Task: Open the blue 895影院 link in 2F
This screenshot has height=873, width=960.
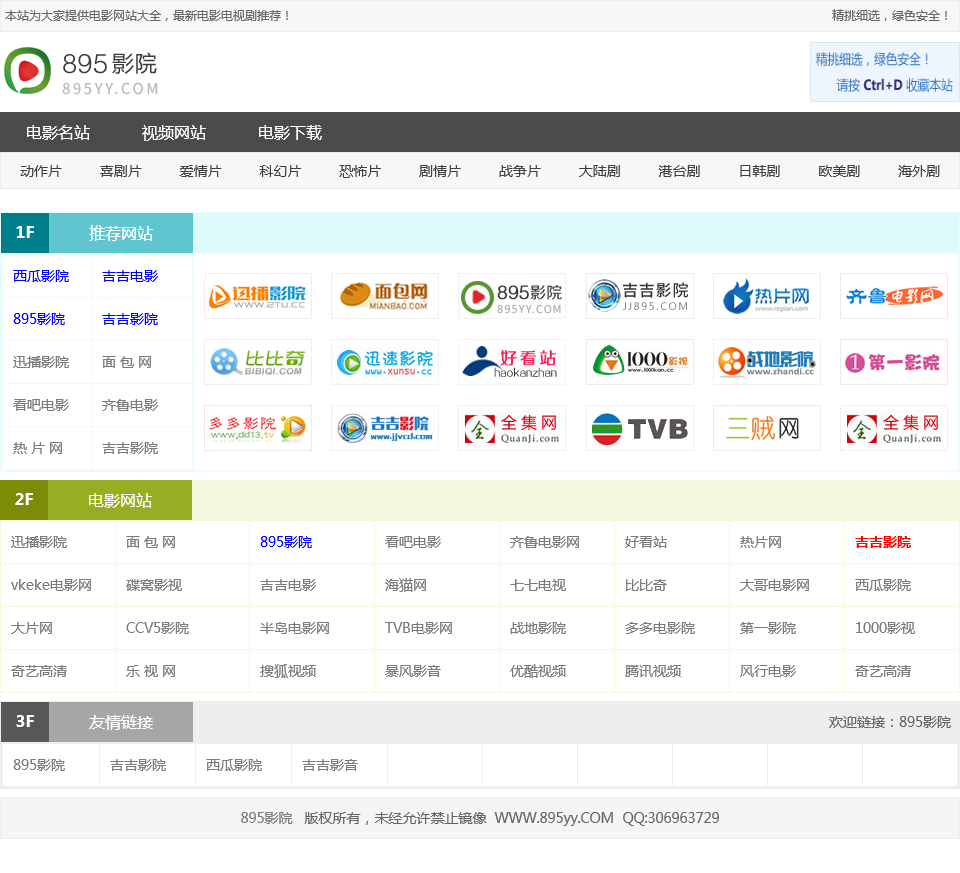Action: tap(286, 542)
